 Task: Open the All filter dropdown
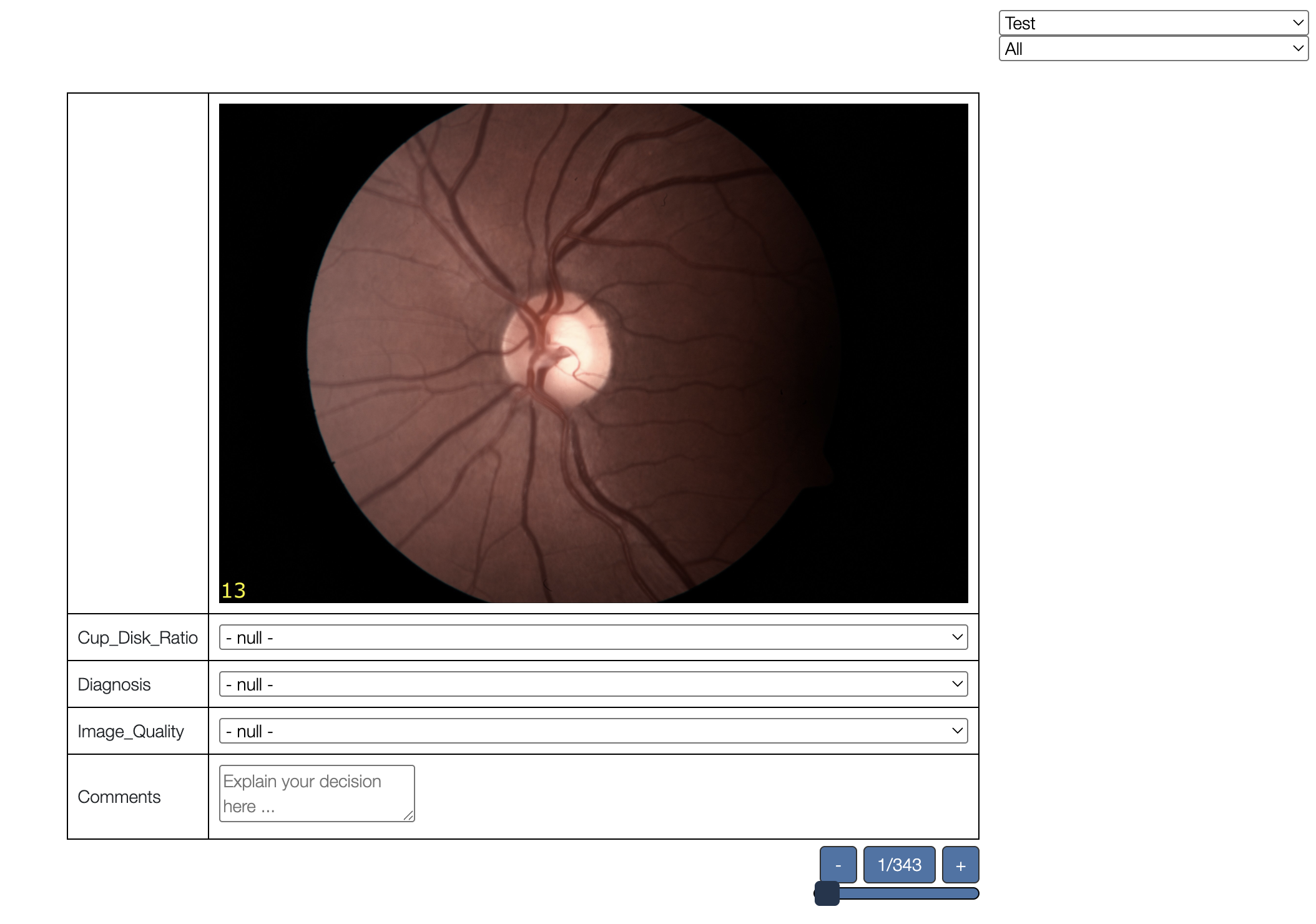1153,49
